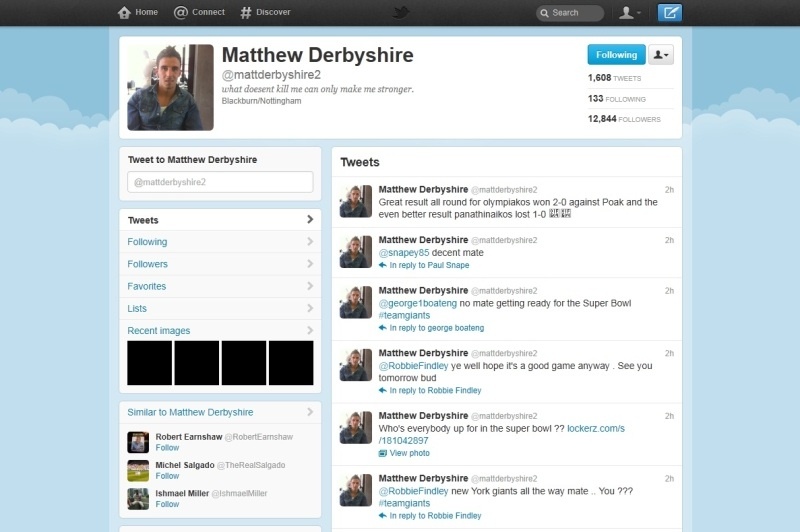The height and width of the screenshot is (532, 800).
Task: Click the tweet to @mattderbyshire2 text box
Action: coord(220,182)
